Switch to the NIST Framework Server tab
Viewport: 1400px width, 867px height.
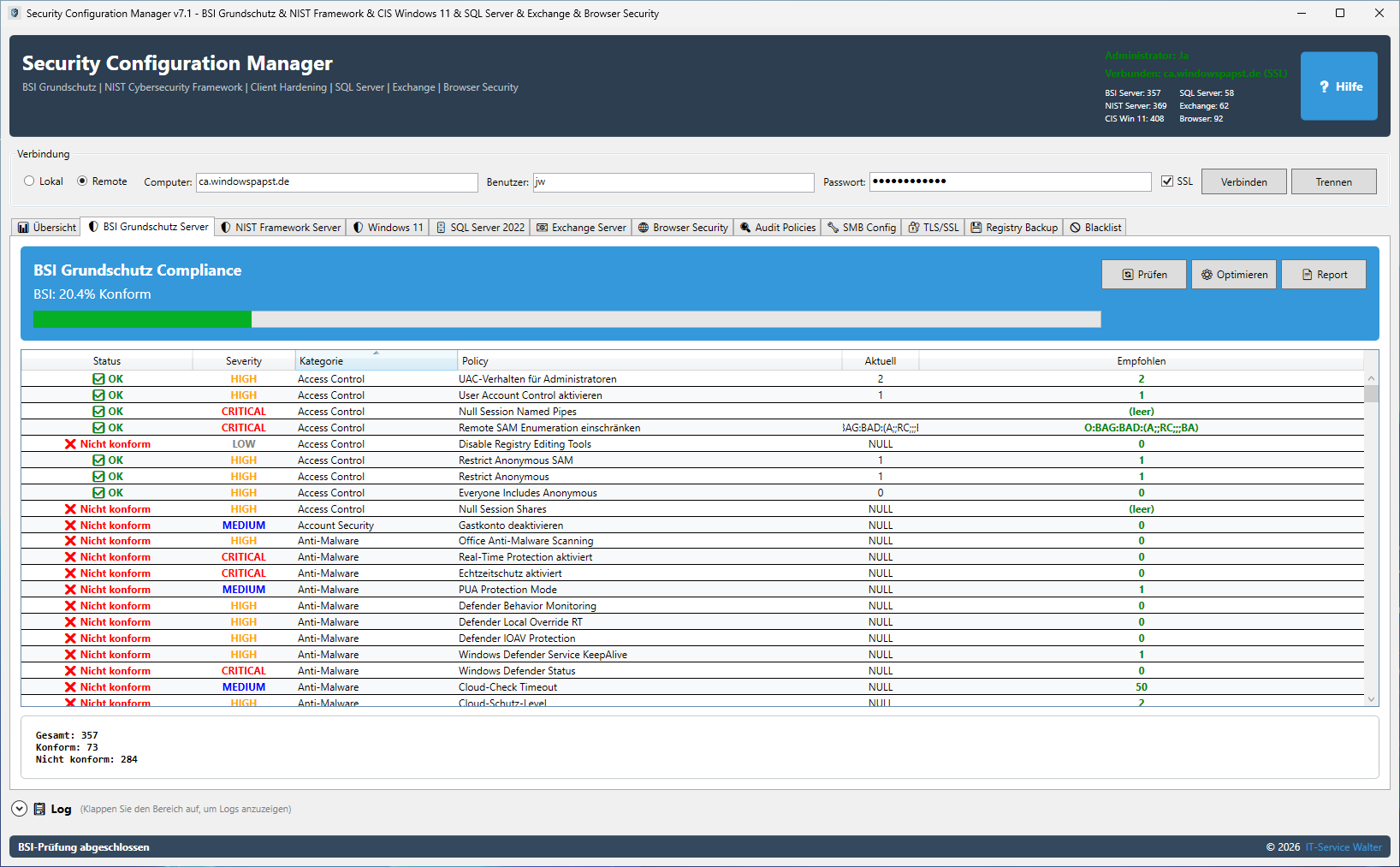pos(281,228)
